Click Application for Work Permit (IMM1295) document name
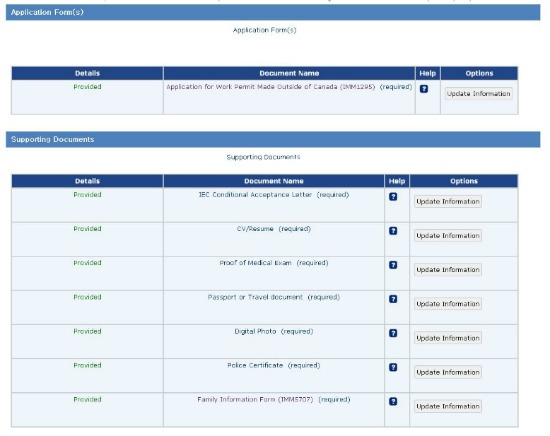 point(270,87)
